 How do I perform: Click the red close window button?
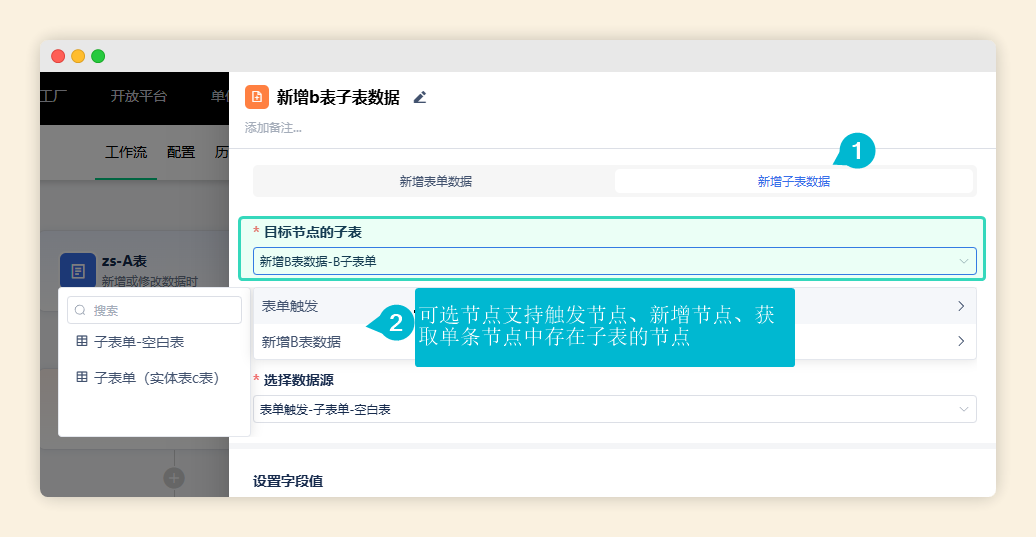click(58, 56)
